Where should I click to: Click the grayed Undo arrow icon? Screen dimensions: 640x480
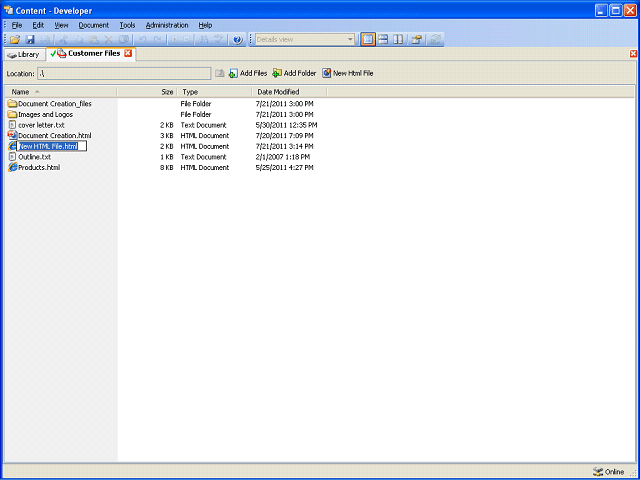pyautogui.click(x=142, y=40)
